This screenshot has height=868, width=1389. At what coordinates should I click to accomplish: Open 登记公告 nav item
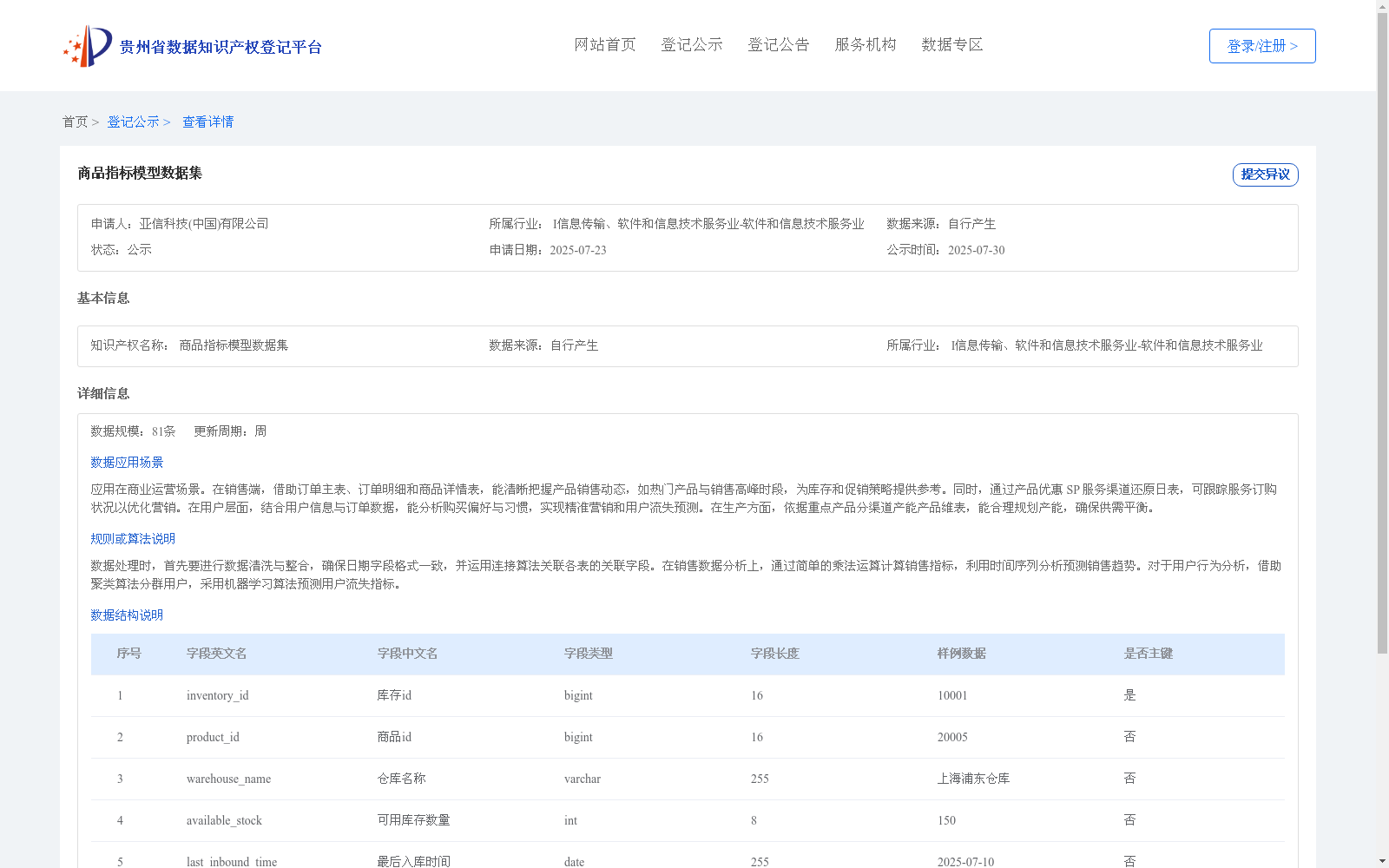[x=779, y=45]
